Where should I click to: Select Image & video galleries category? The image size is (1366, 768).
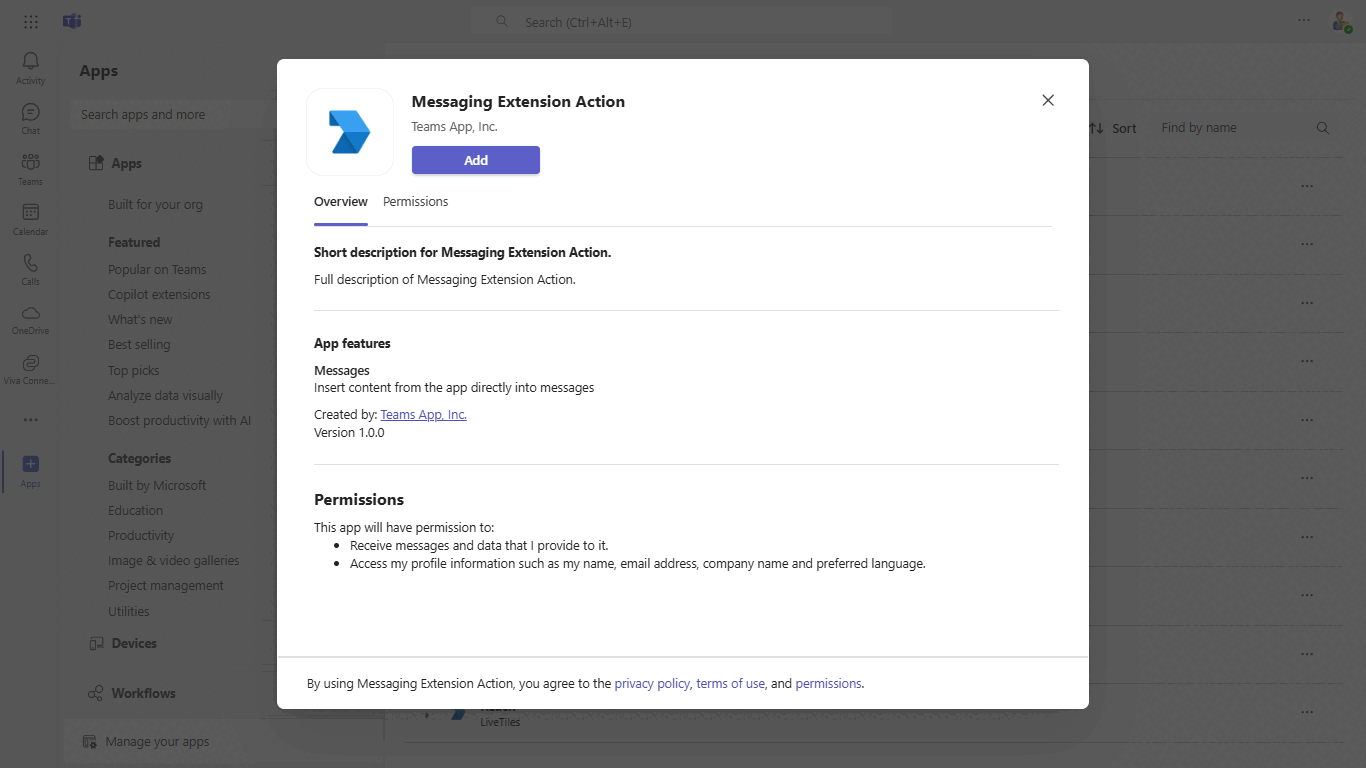(x=174, y=561)
